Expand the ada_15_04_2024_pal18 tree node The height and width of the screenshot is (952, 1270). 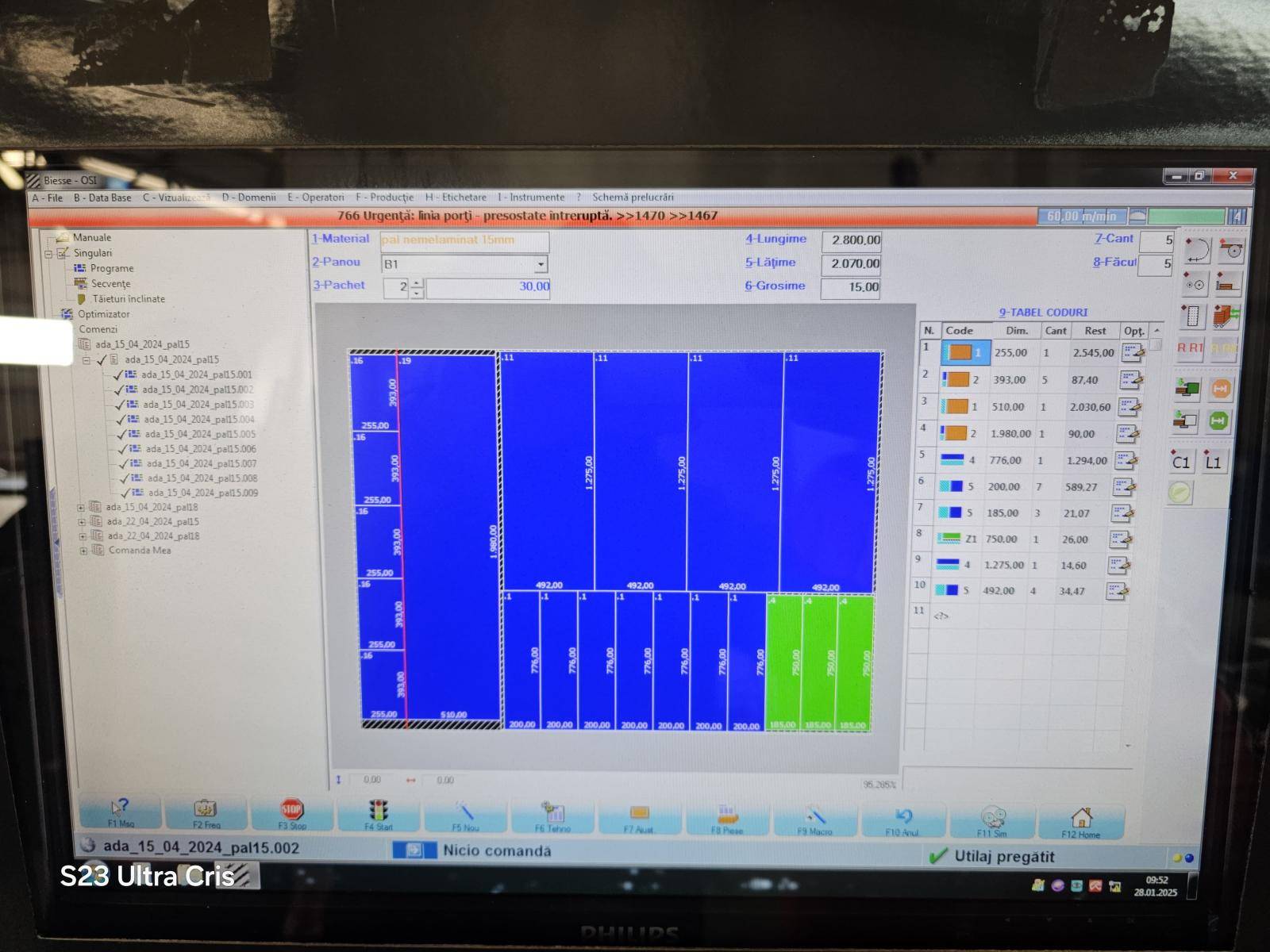coord(81,507)
